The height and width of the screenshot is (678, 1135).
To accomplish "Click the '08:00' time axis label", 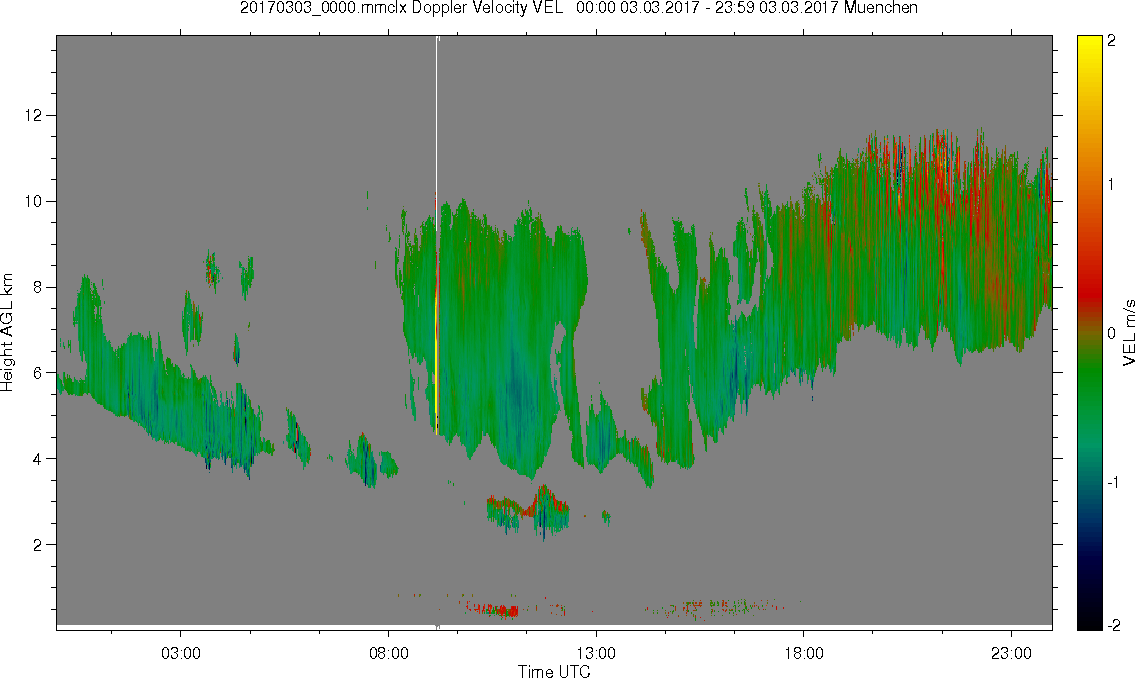I will [x=389, y=654].
